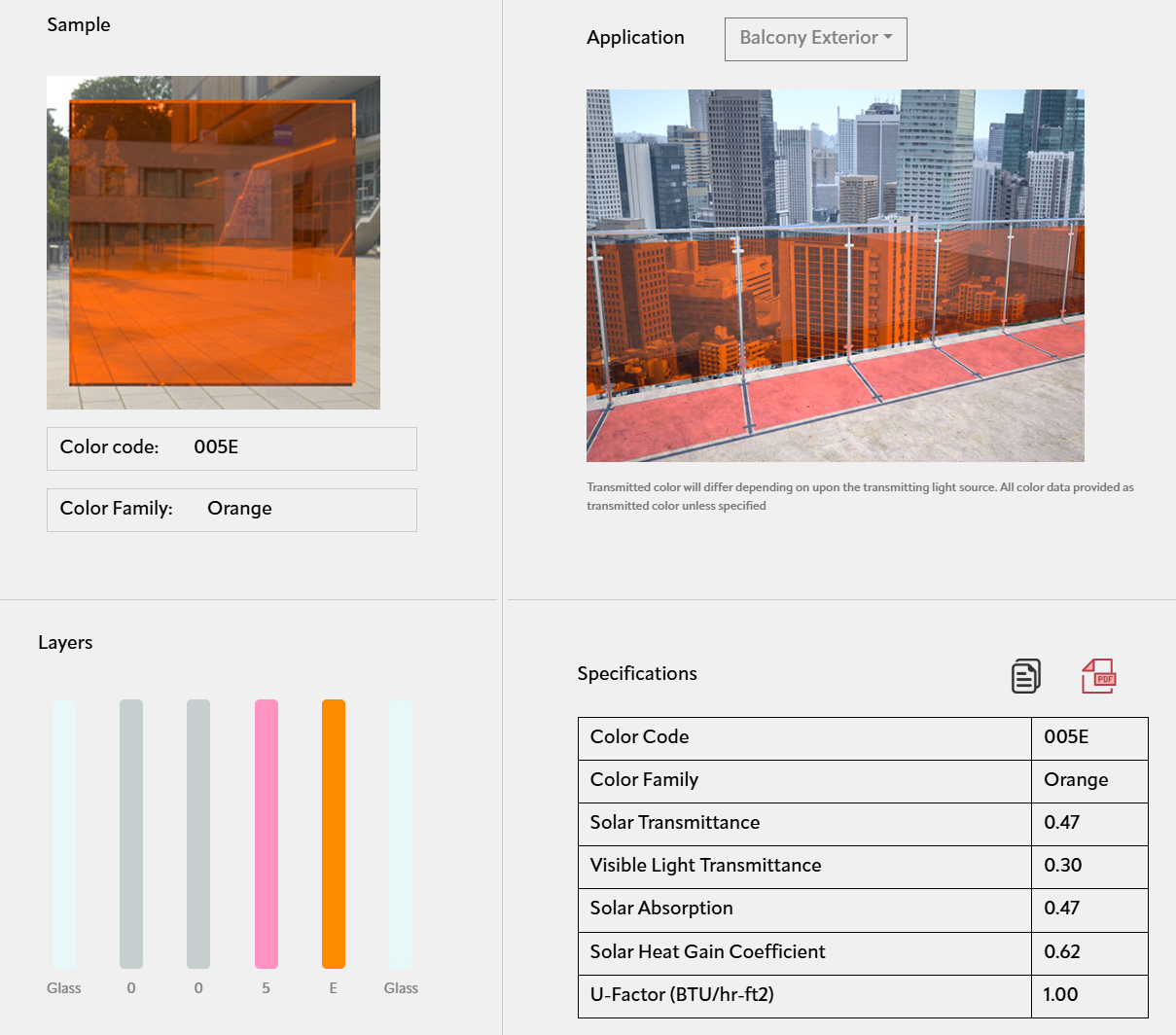Select the Visible Light Transmittance row

point(803,866)
